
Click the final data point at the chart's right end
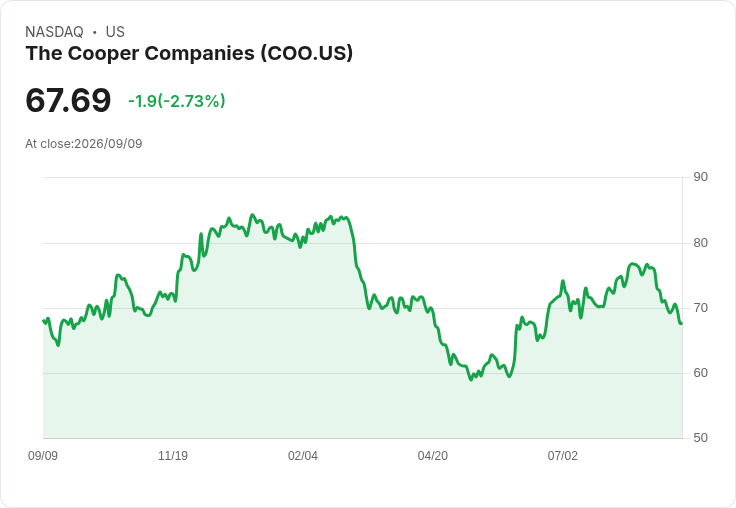click(x=681, y=323)
